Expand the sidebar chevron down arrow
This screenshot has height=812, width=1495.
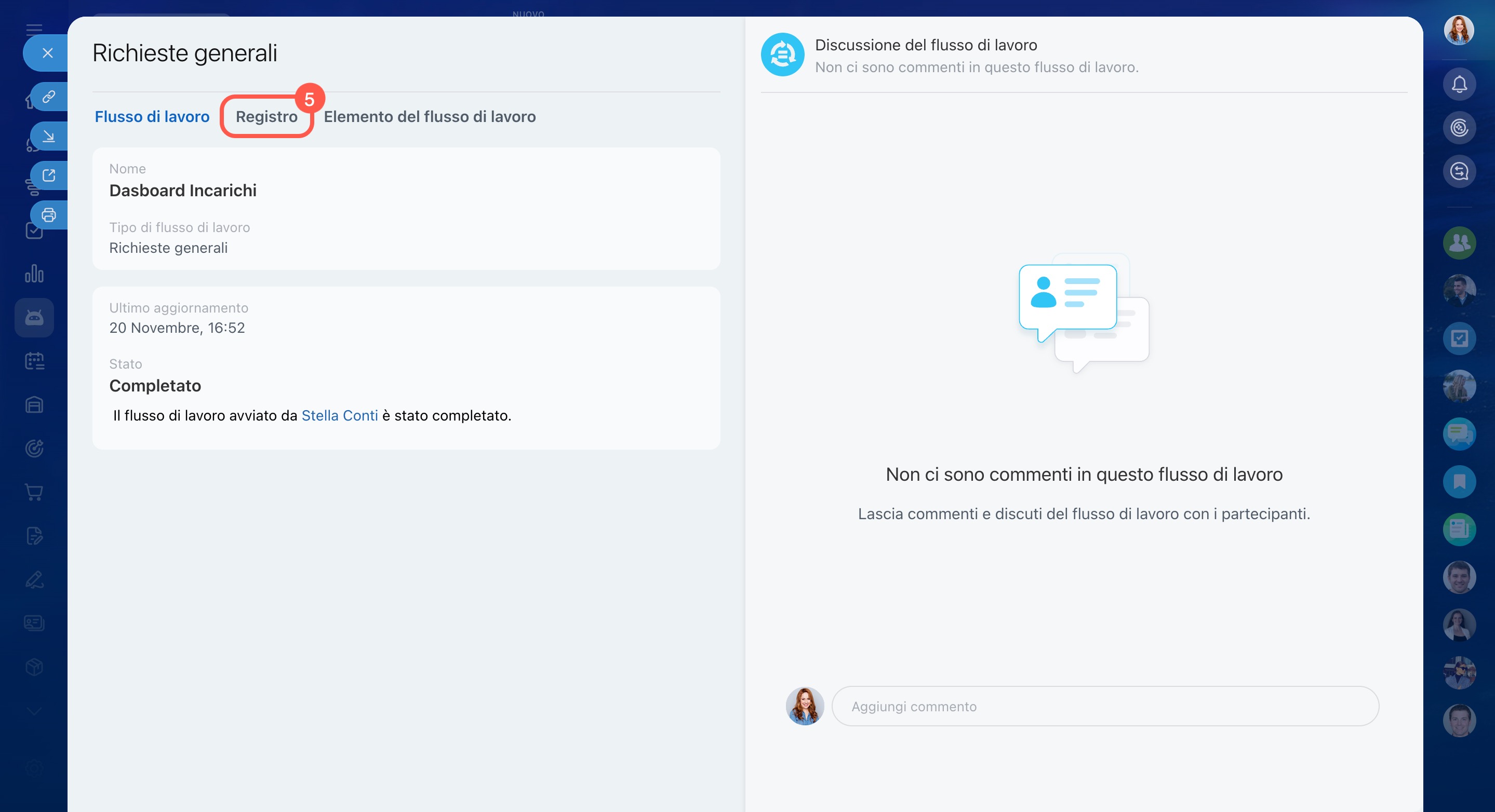[34, 711]
